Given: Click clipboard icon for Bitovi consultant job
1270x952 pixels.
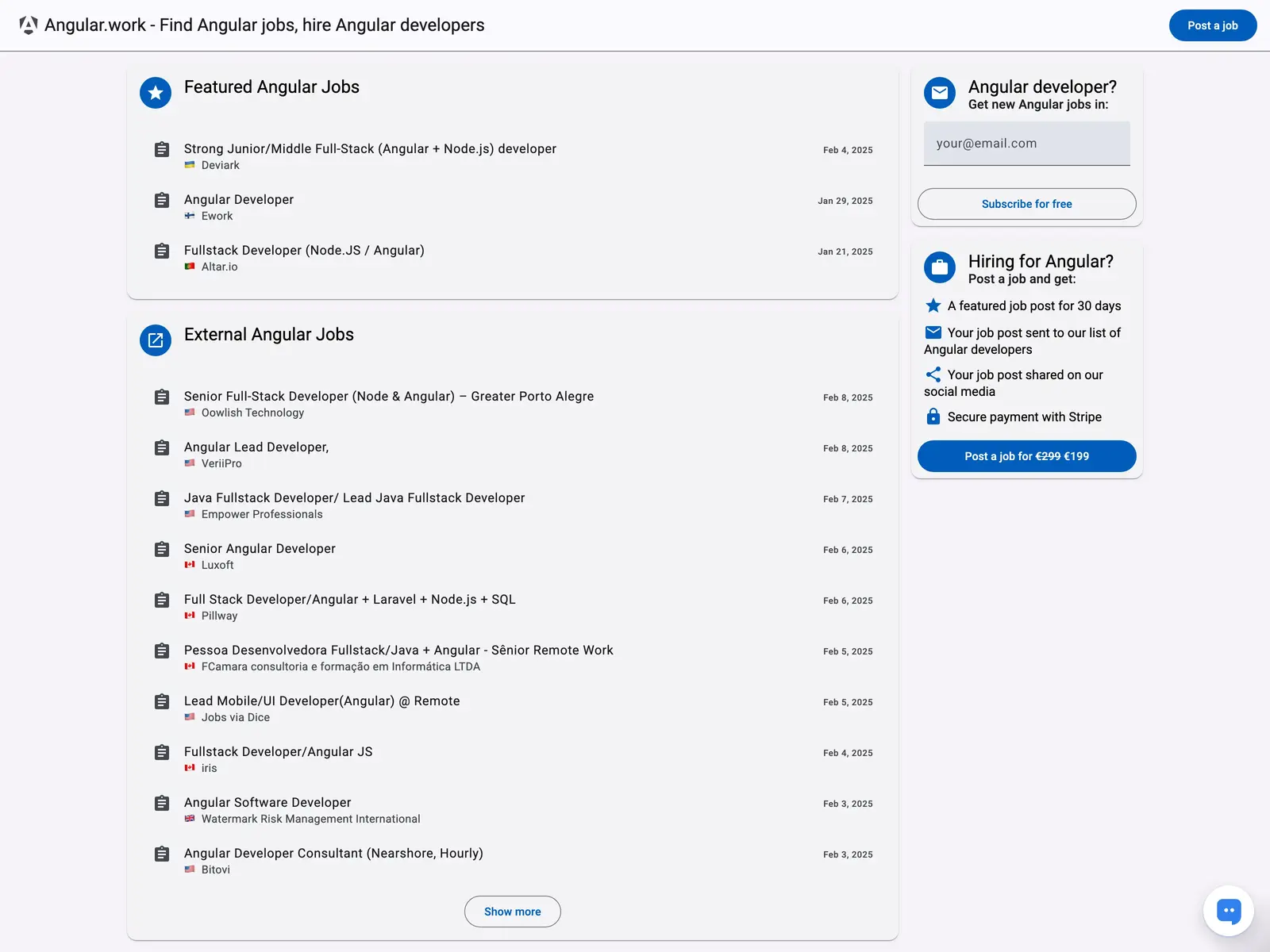Looking at the screenshot, I should tap(162, 854).
